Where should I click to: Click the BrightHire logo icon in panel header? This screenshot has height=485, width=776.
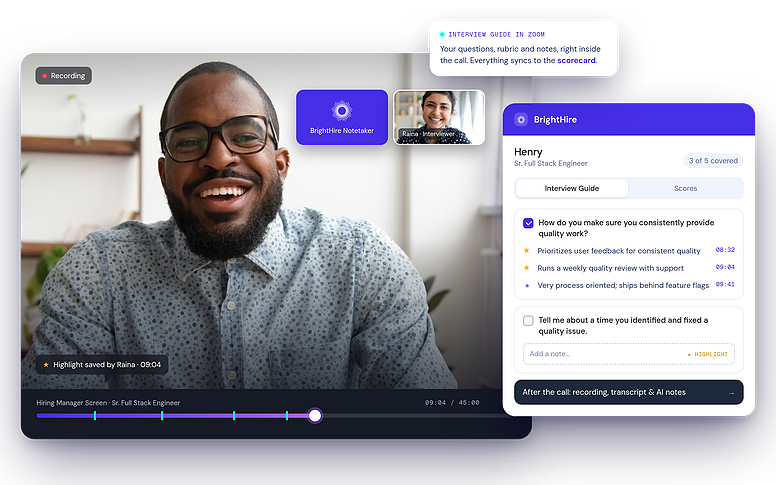521,120
